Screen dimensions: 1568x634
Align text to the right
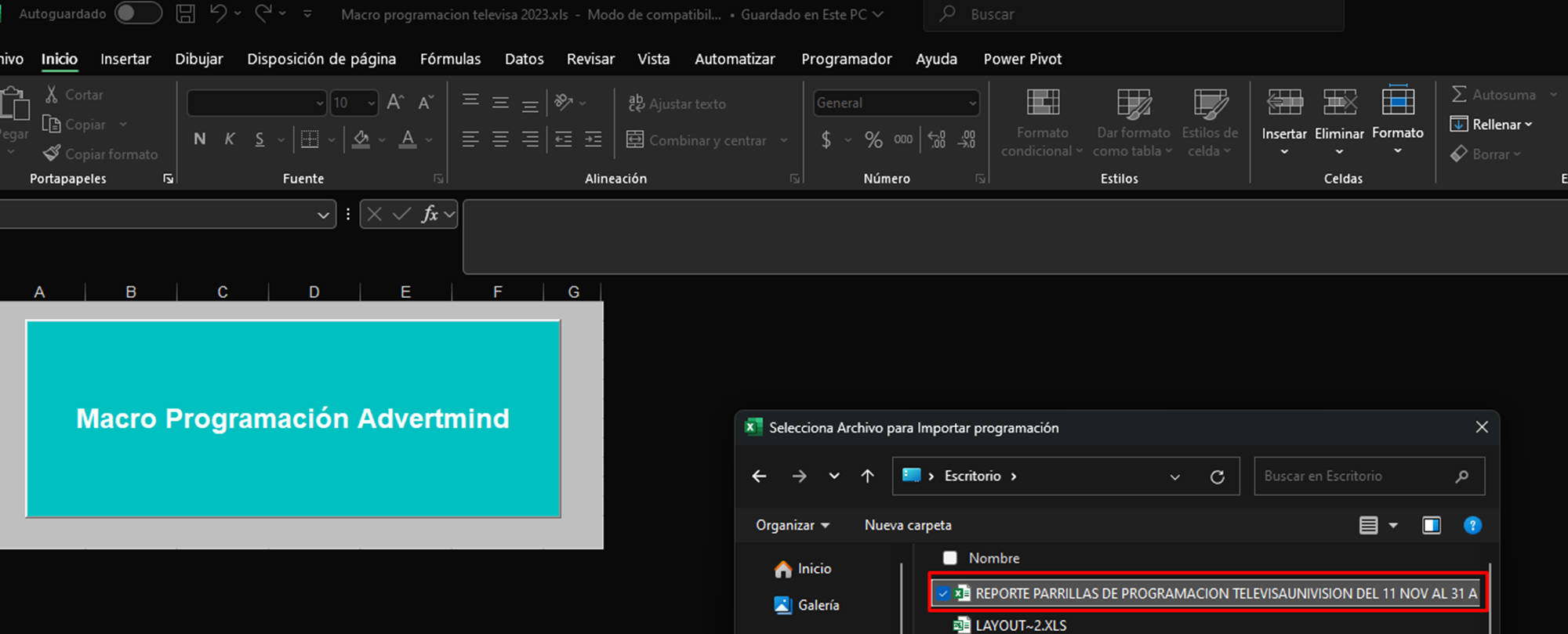530,139
